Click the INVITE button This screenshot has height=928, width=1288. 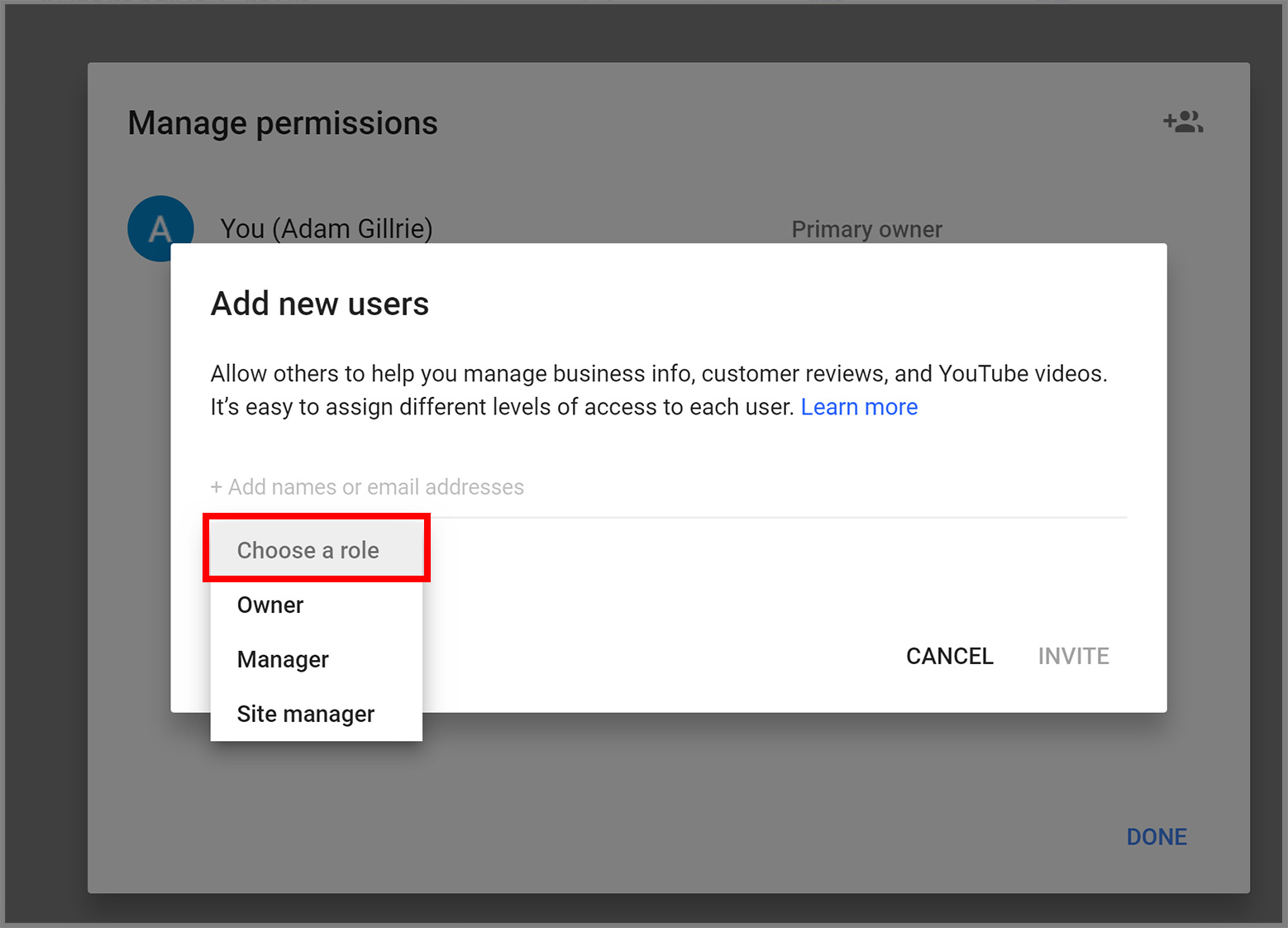pyautogui.click(x=1074, y=656)
